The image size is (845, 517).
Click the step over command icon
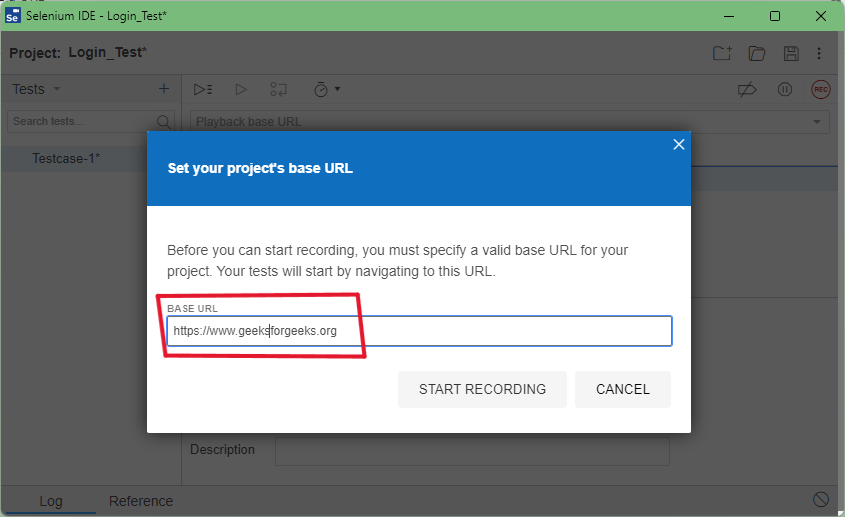278,89
